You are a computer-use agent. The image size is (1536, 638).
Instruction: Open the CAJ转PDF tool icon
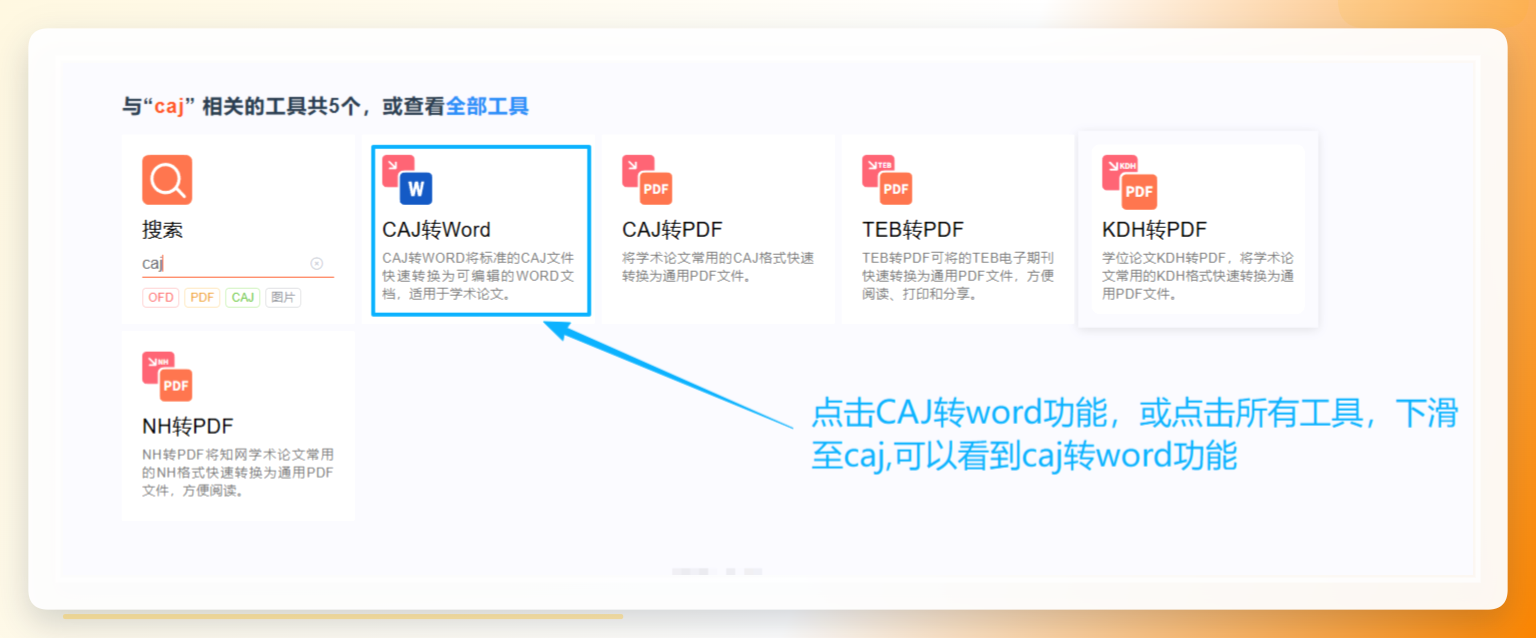tap(647, 180)
